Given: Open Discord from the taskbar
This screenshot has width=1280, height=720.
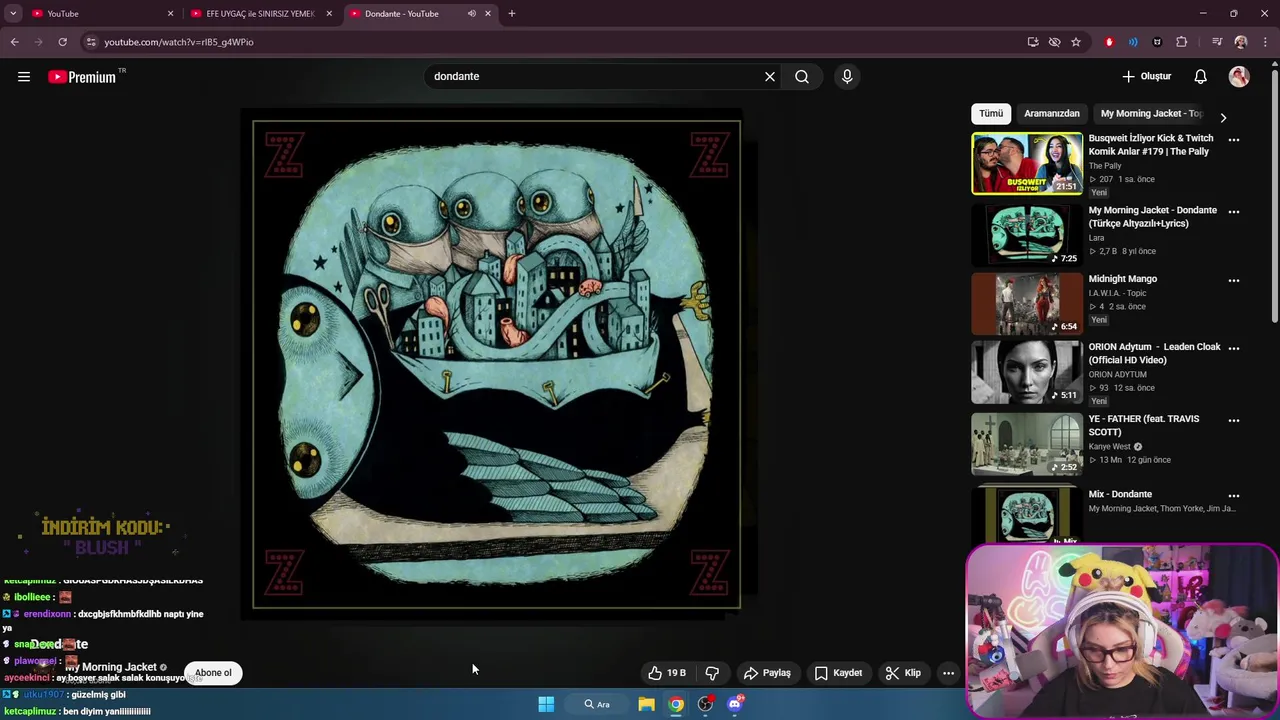Looking at the screenshot, I should point(736,704).
